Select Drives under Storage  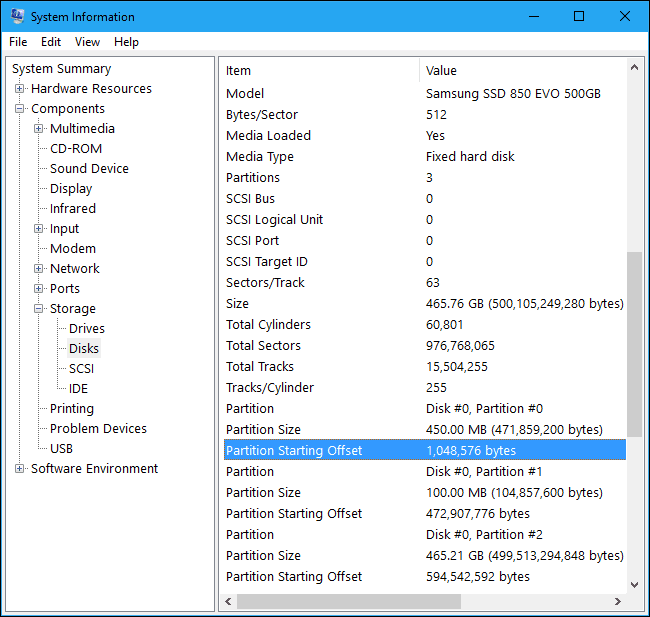point(86,329)
